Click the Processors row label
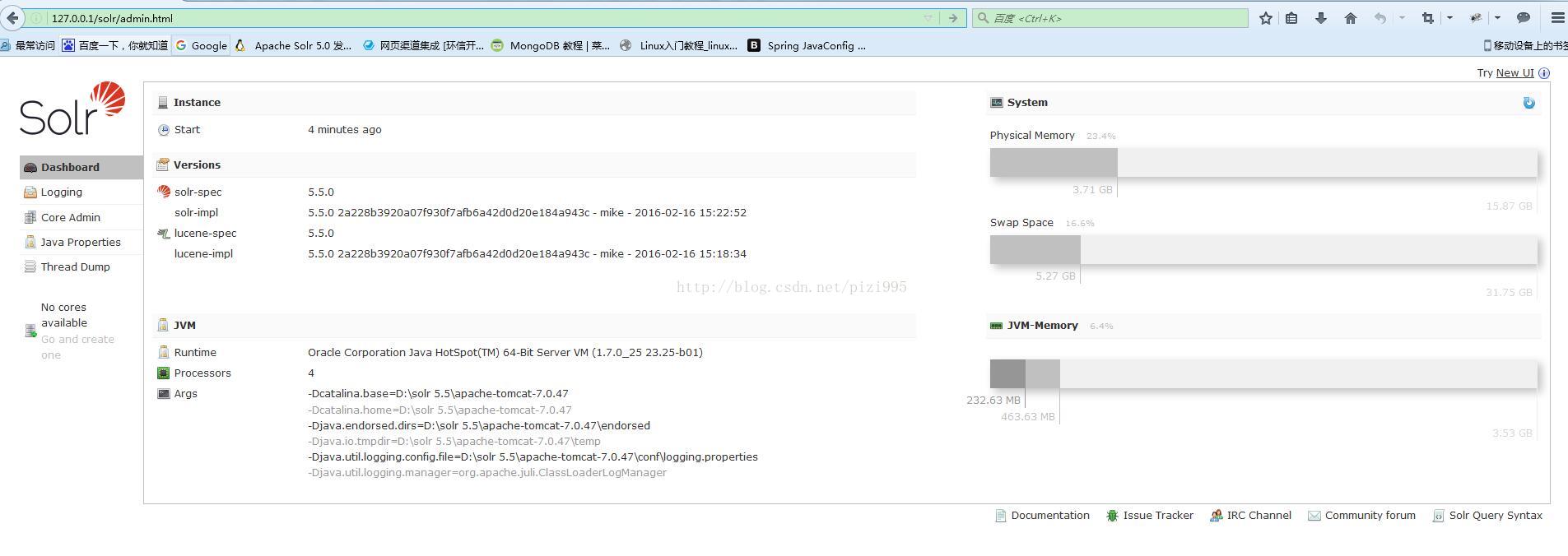 (202, 373)
